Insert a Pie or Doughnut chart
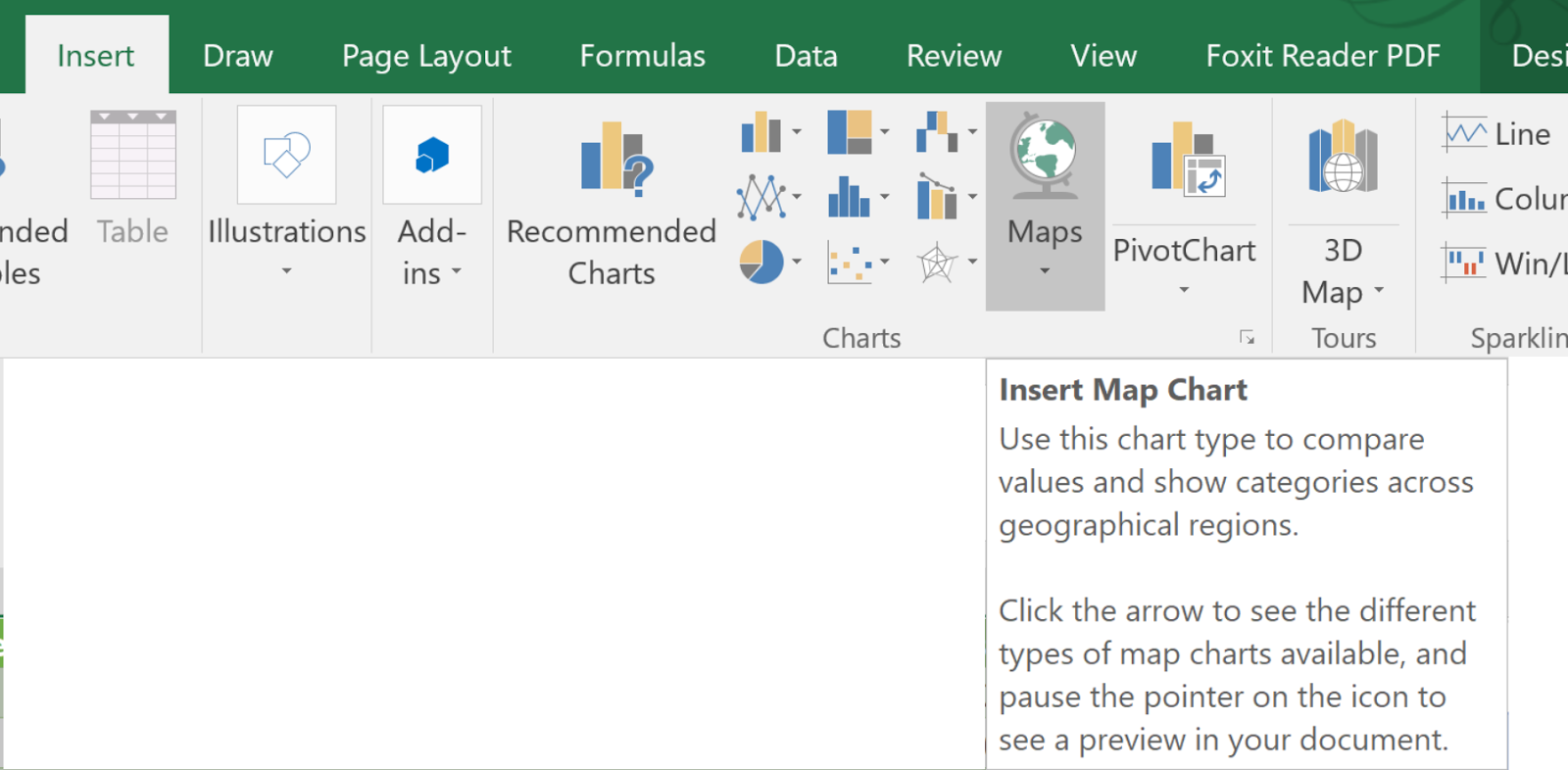This screenshot has width=1568, height=770. [770, 262]
